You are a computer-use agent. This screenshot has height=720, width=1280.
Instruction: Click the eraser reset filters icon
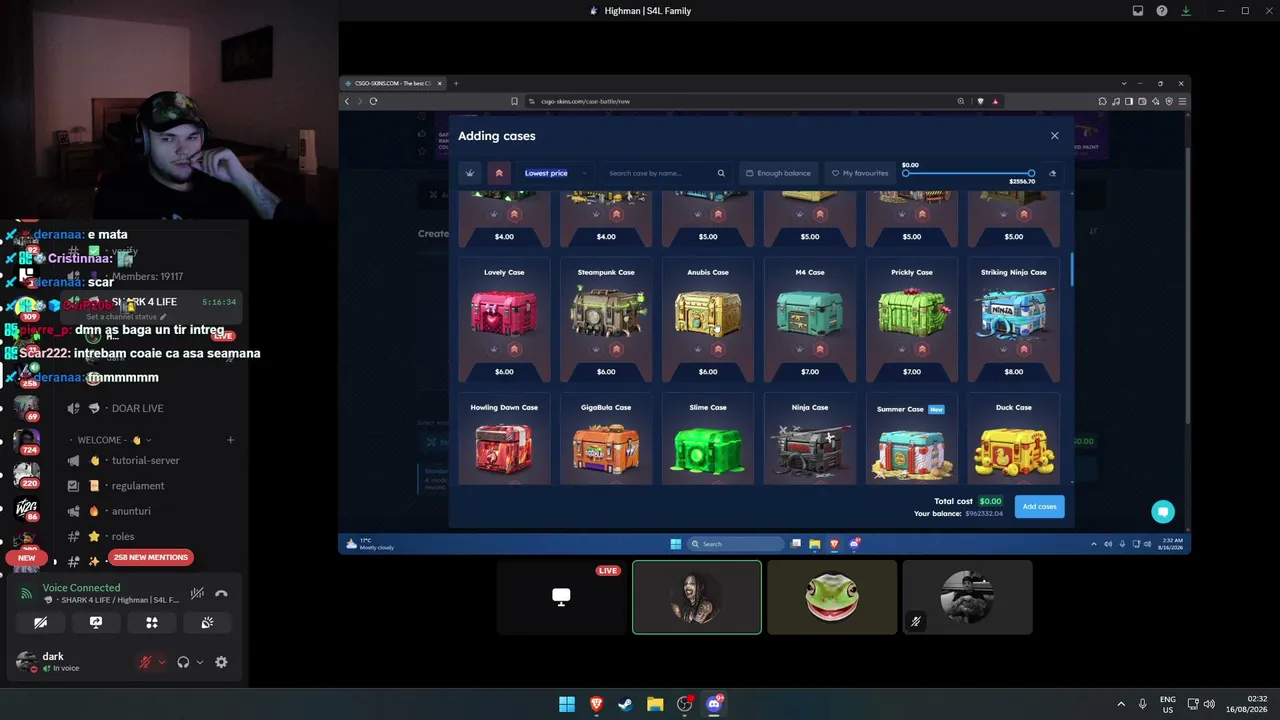click(x=1052, y=173)
